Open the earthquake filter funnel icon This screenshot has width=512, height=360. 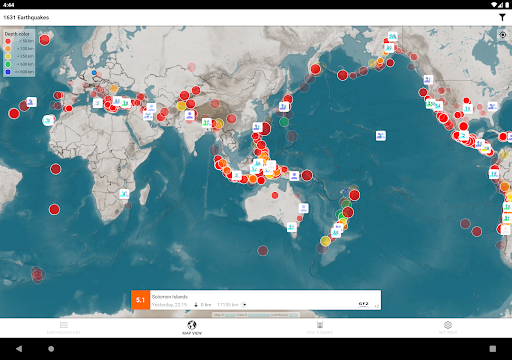click(502, 17)
